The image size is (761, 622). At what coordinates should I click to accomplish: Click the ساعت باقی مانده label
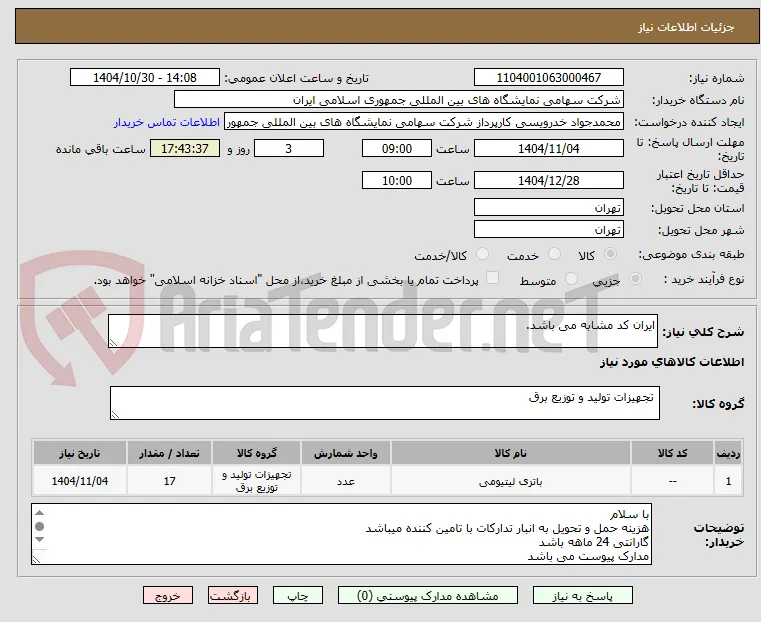pyautogui.click(x=100, y=149)
